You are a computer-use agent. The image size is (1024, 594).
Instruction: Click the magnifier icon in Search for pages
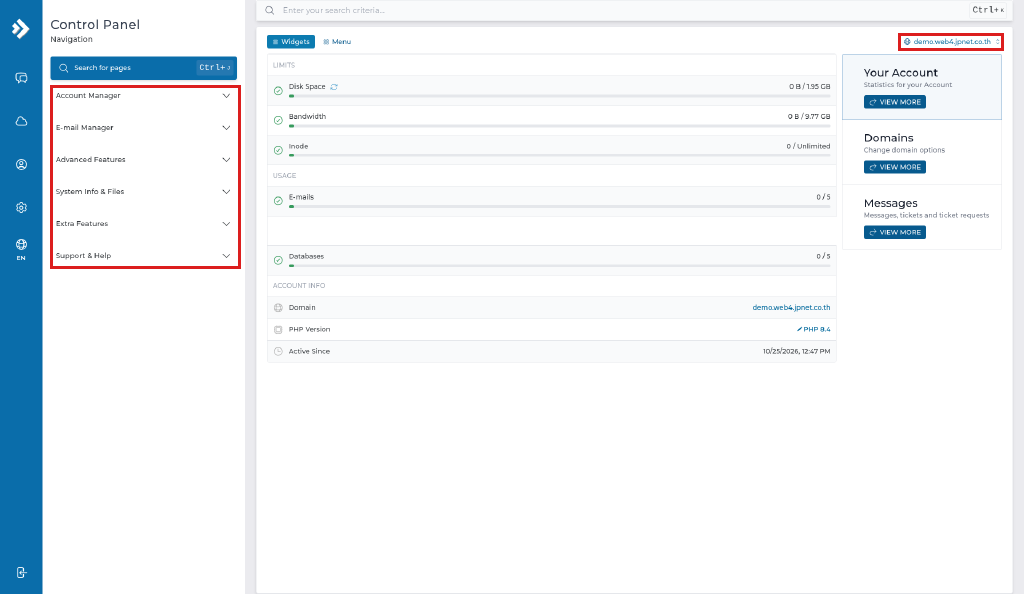[63, 68]
